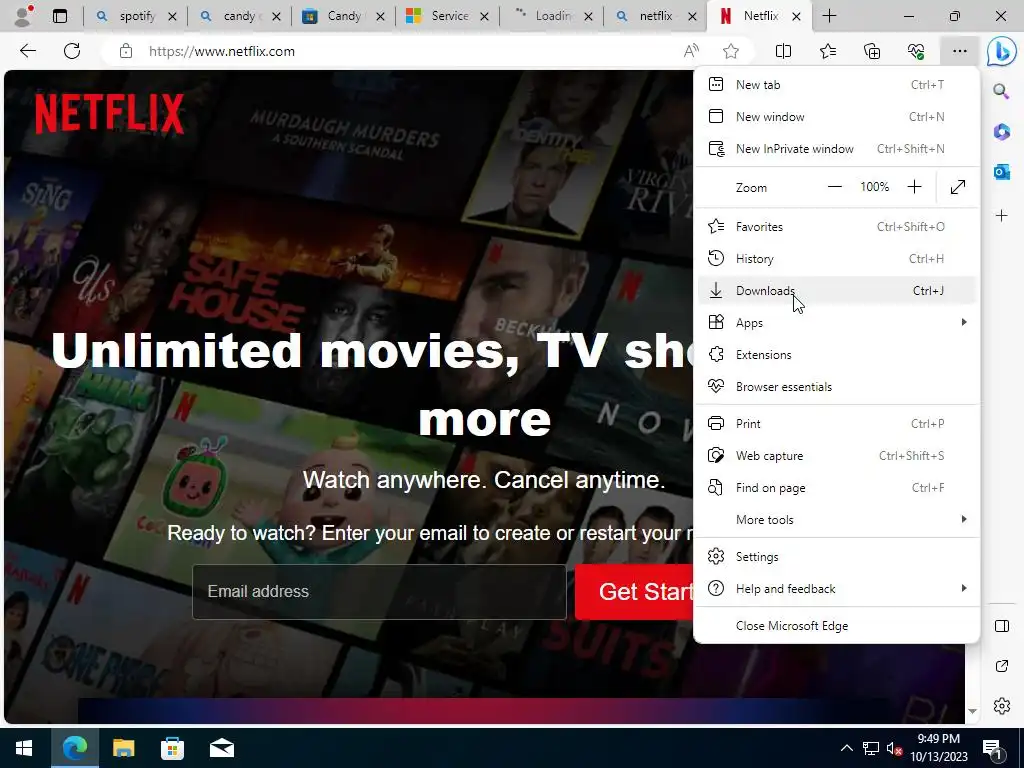This screenshot has width=1024, height=768.
Task: Increase zoom with the plus button
Action: pos(914,187)
